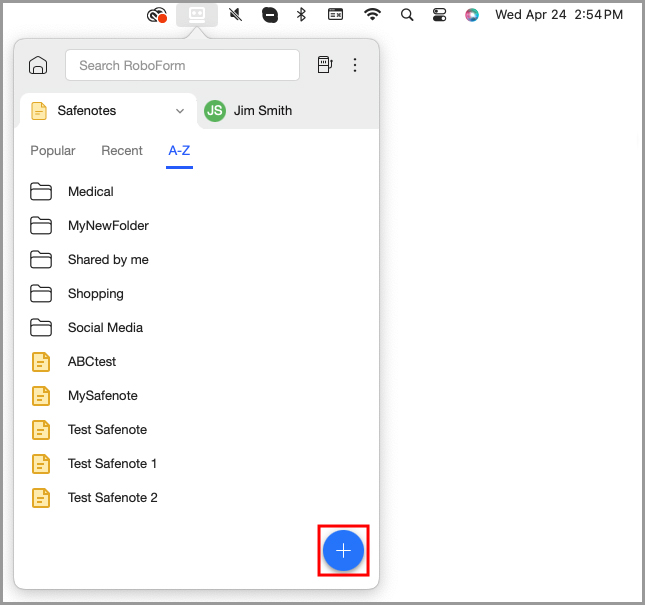Viewport: 645px width, 605px height.
Task: Open the Shopping folder
Action: pos(196,294)
